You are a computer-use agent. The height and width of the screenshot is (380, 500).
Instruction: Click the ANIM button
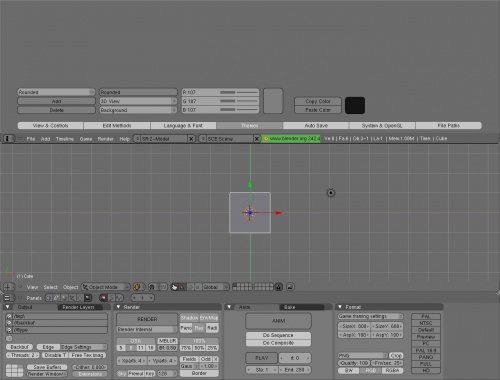[x=278, y=321]
